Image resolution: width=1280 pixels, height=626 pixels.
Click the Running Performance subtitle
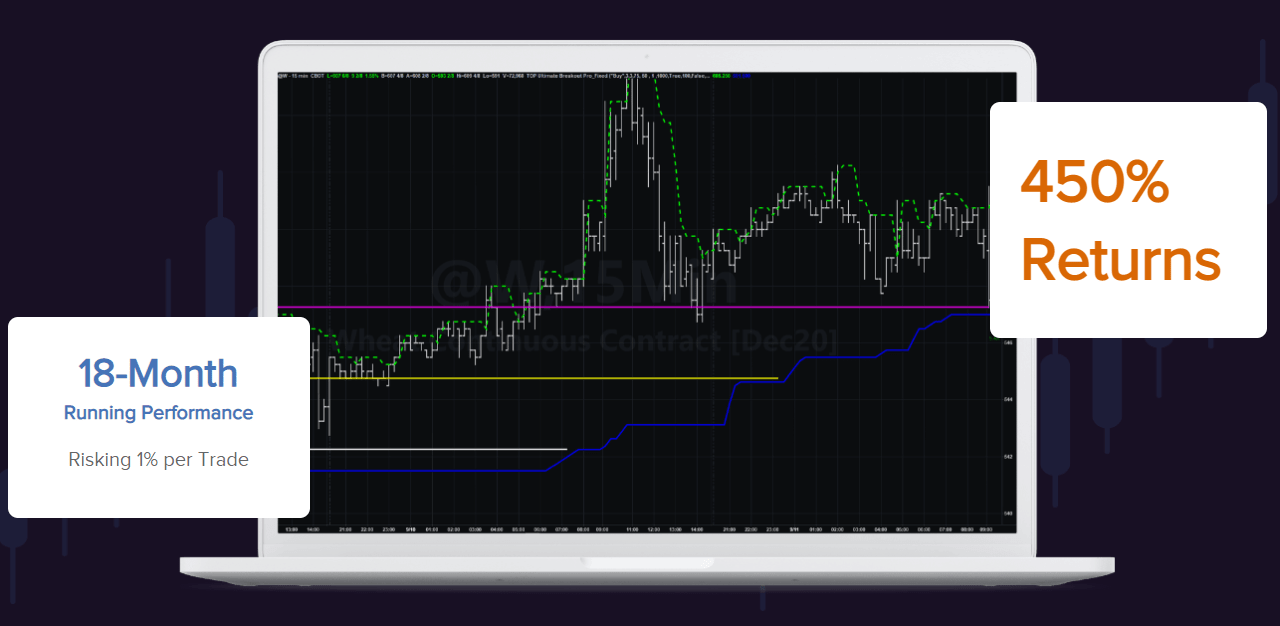[158, 413]
